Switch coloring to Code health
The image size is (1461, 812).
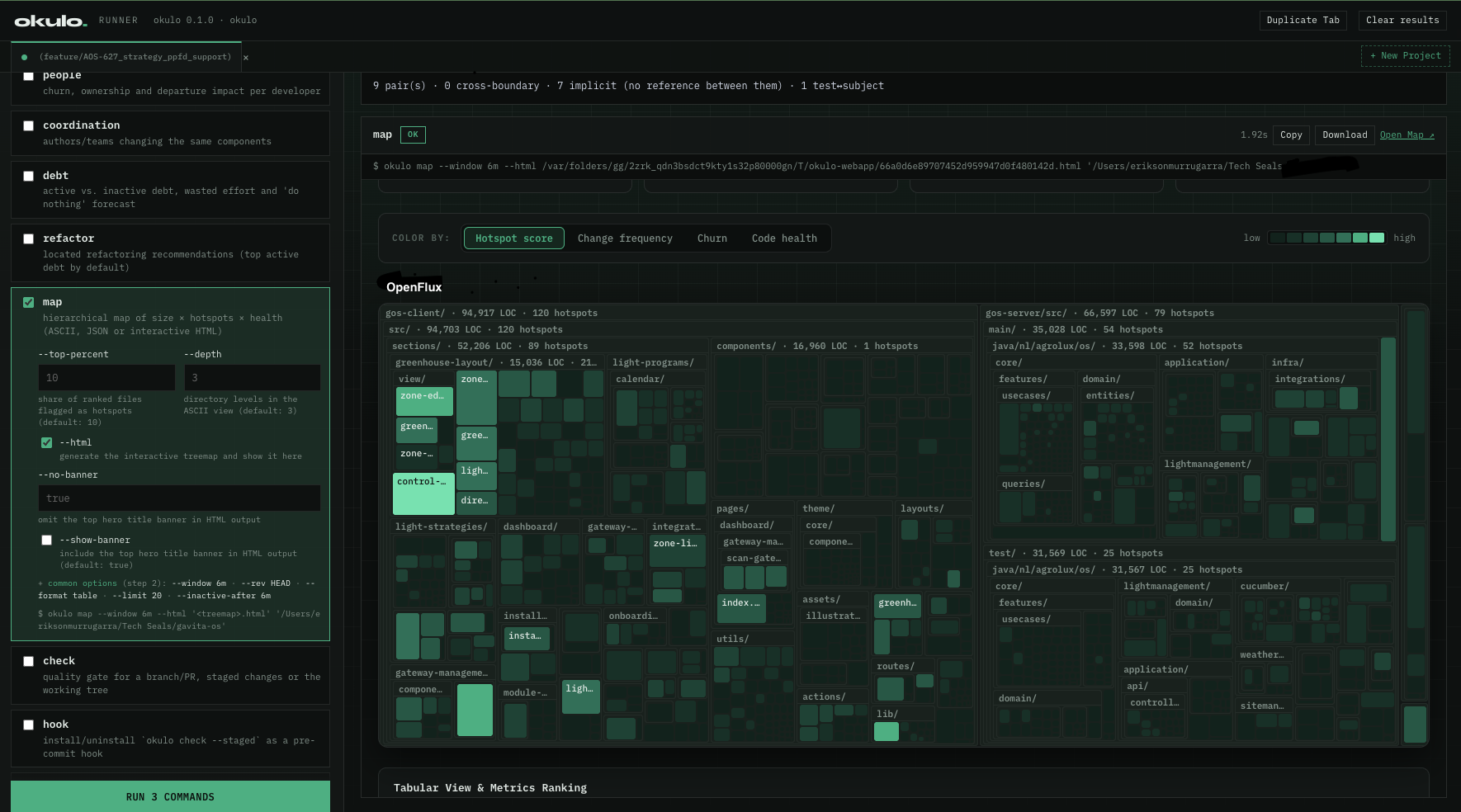point(784,238)
